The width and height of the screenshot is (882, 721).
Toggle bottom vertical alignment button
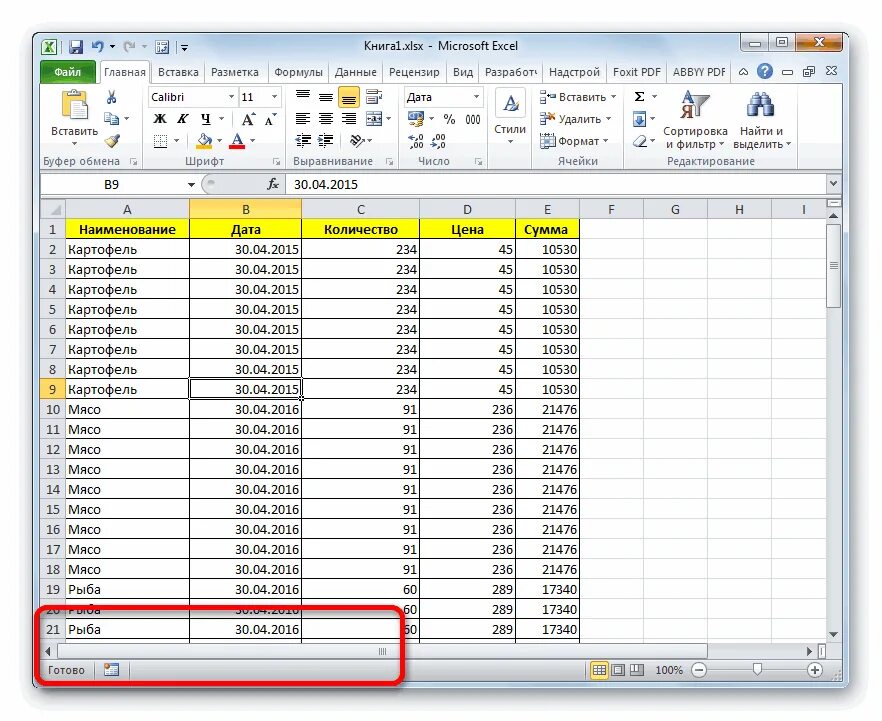pyautogui.click(x=349, y=97)
